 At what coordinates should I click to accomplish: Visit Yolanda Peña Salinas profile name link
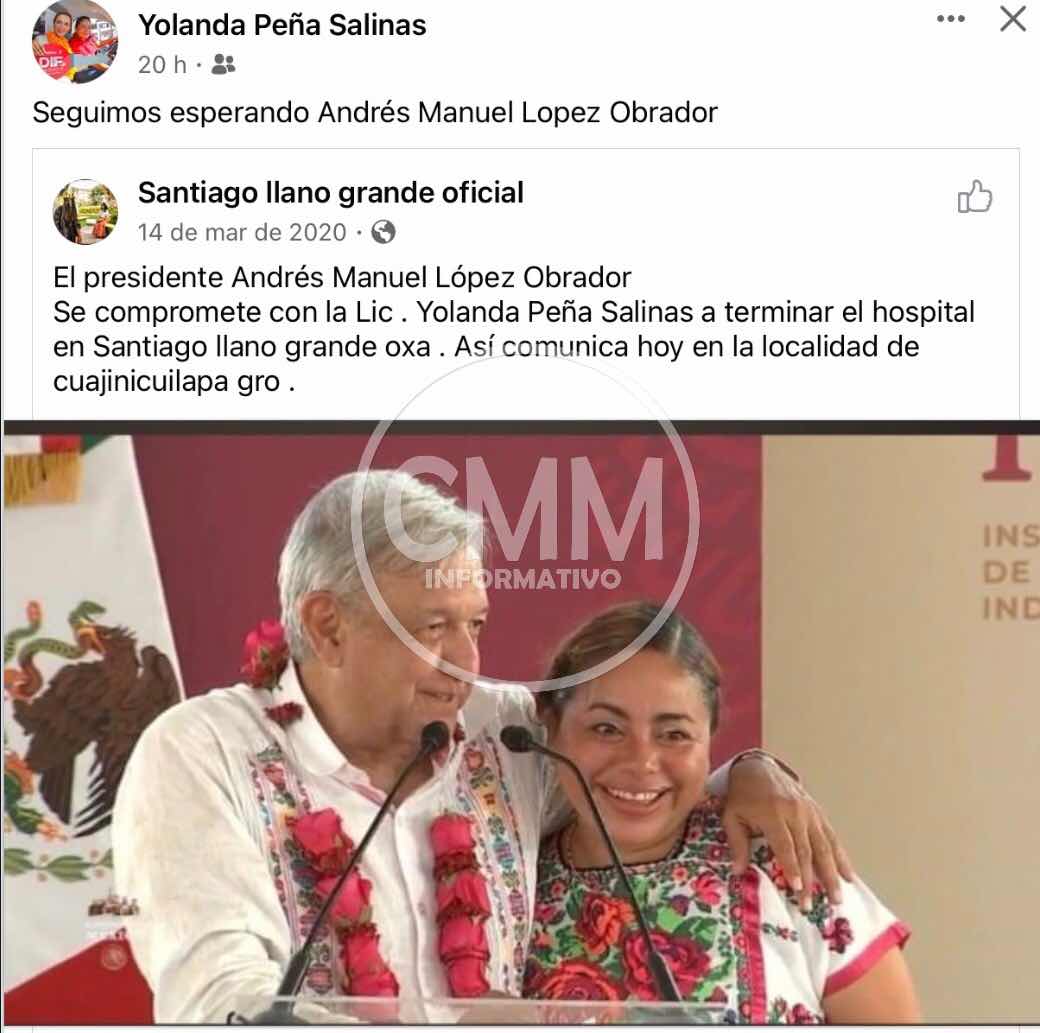tap(282, 25)
